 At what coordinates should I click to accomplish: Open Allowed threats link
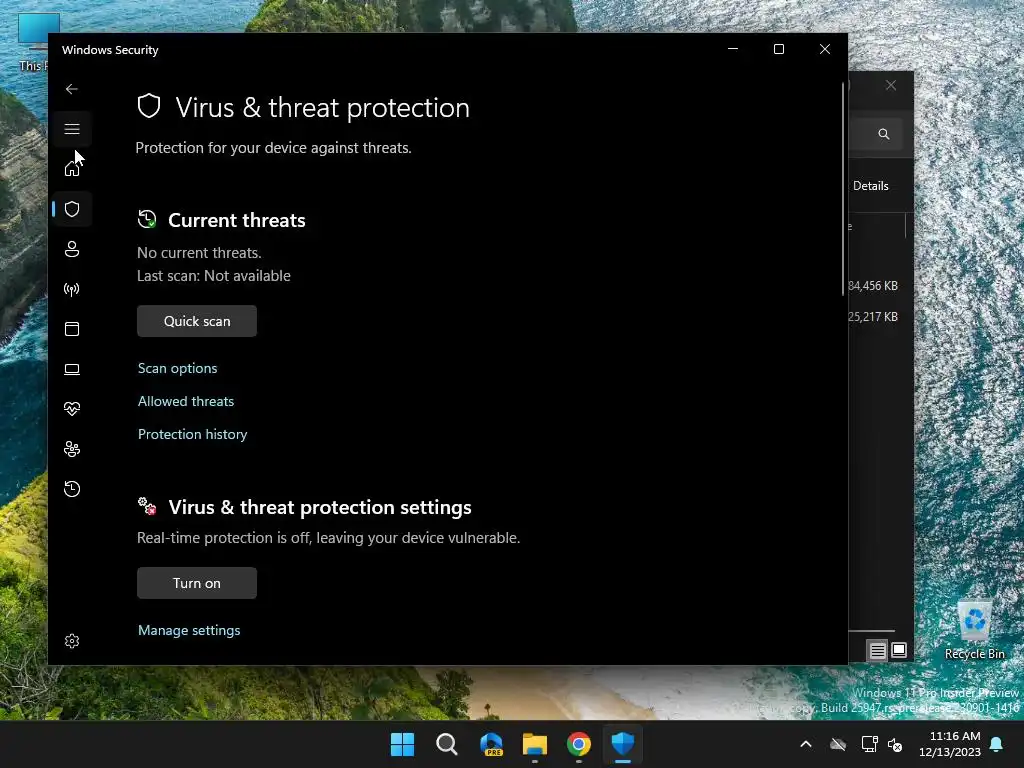(185, 401)
